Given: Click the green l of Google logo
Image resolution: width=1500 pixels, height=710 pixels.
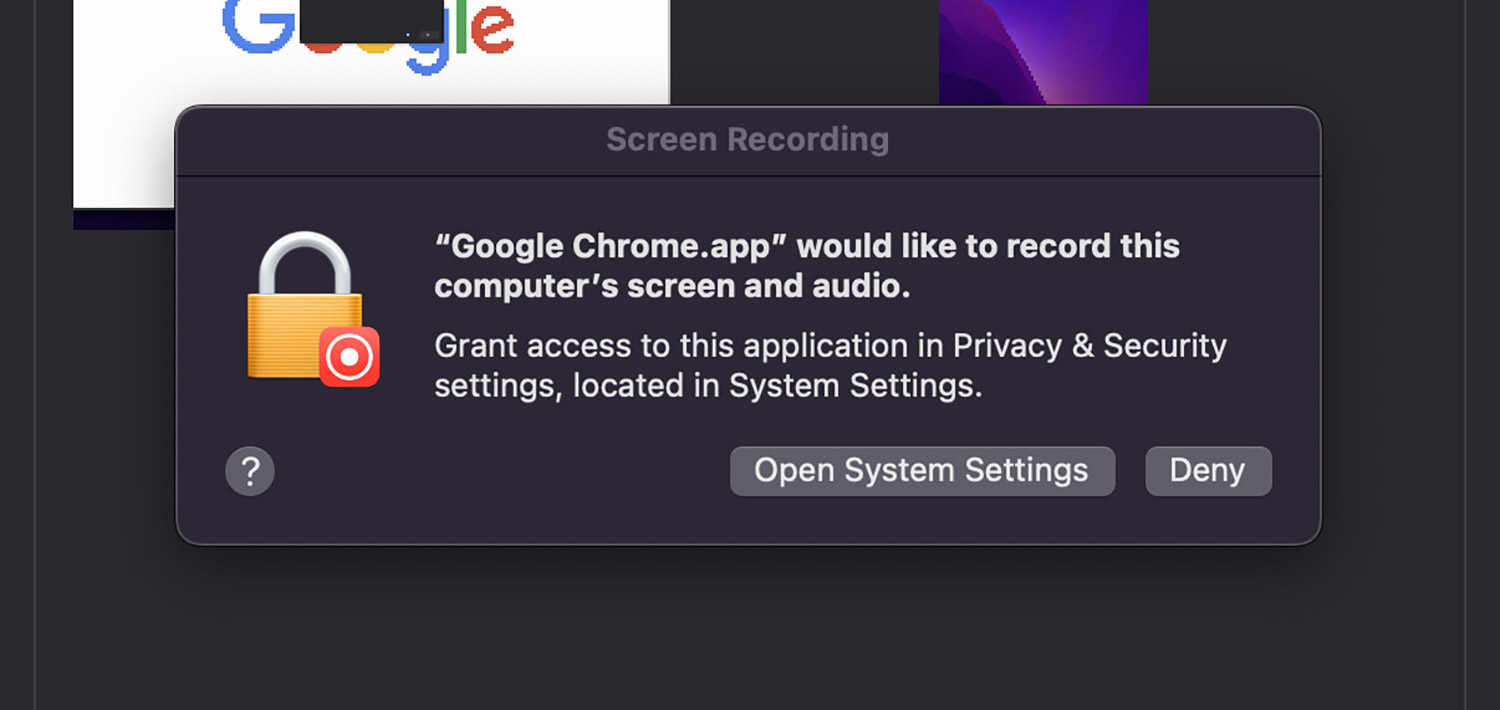Looking at the screenshot, I should point(461,26).
